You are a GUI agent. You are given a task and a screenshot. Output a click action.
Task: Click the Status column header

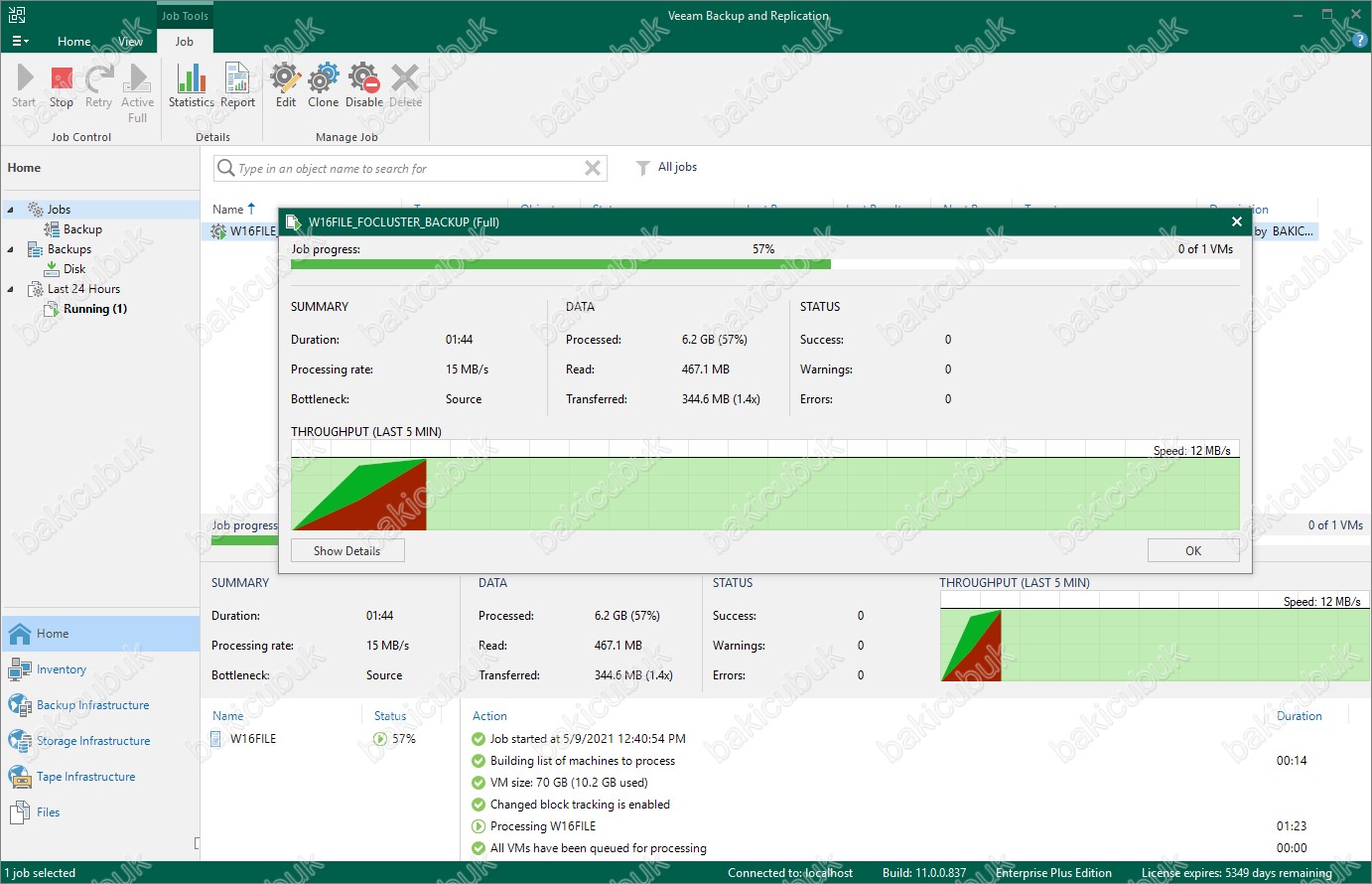(x=390, y=716)
